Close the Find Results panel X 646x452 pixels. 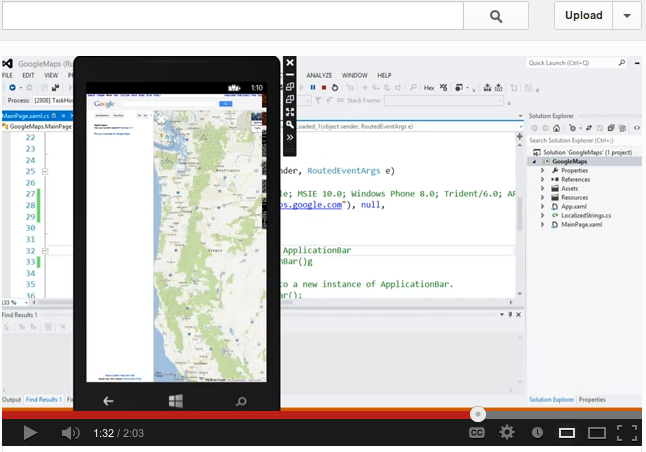pyautogui.click(x=518, y=314)
